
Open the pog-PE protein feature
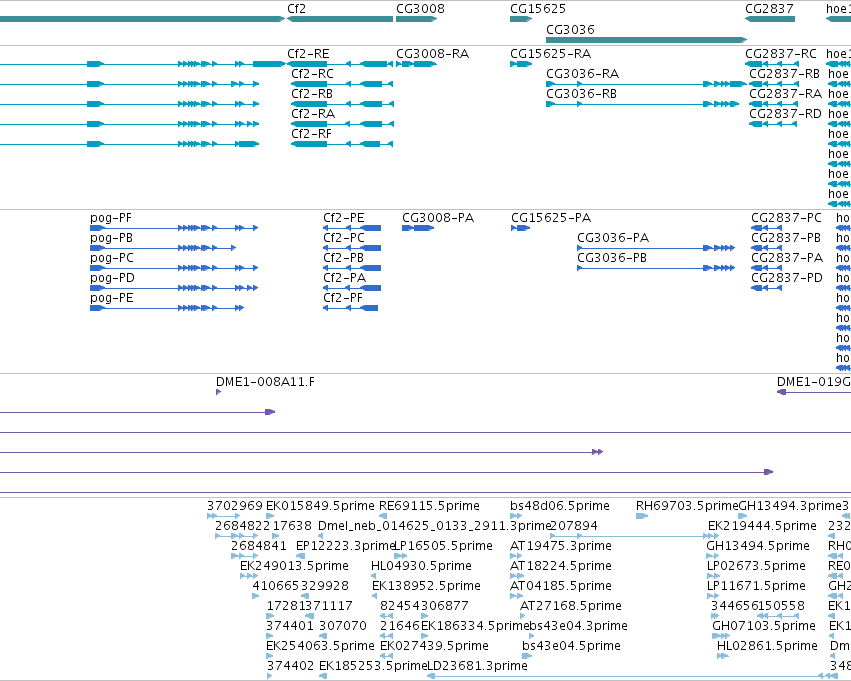(x=167, y=308)
